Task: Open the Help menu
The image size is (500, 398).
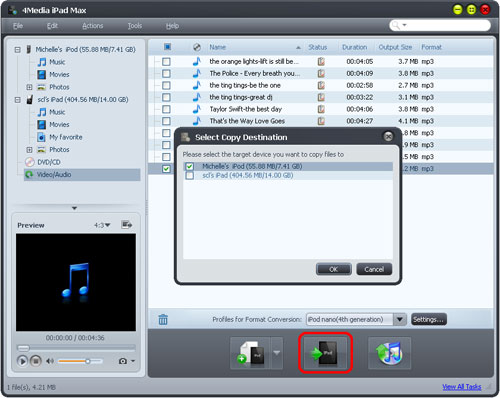Action: pyautogui.click(x=172, y=26)
